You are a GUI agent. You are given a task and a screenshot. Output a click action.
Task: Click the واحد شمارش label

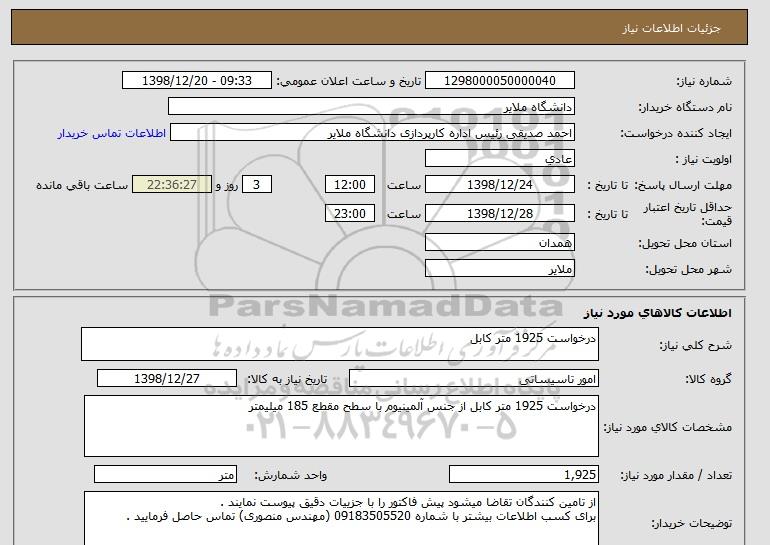pyautogui.click(x=290, y=475)
